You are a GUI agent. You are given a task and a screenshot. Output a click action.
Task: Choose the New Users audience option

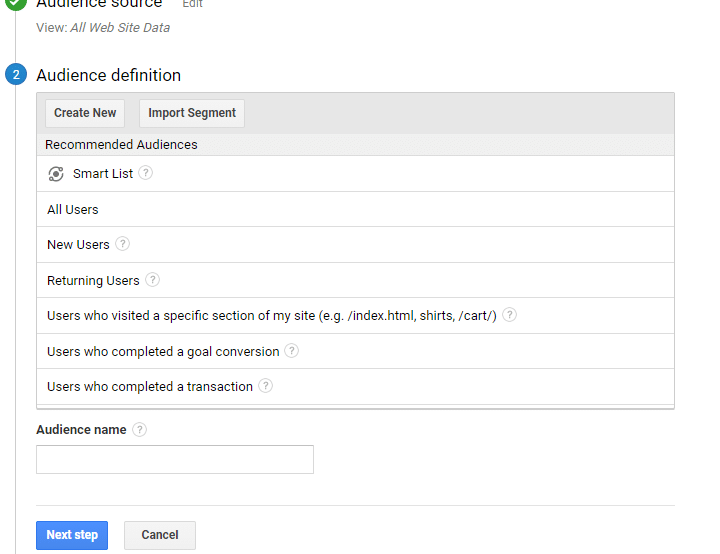point(78,245)
